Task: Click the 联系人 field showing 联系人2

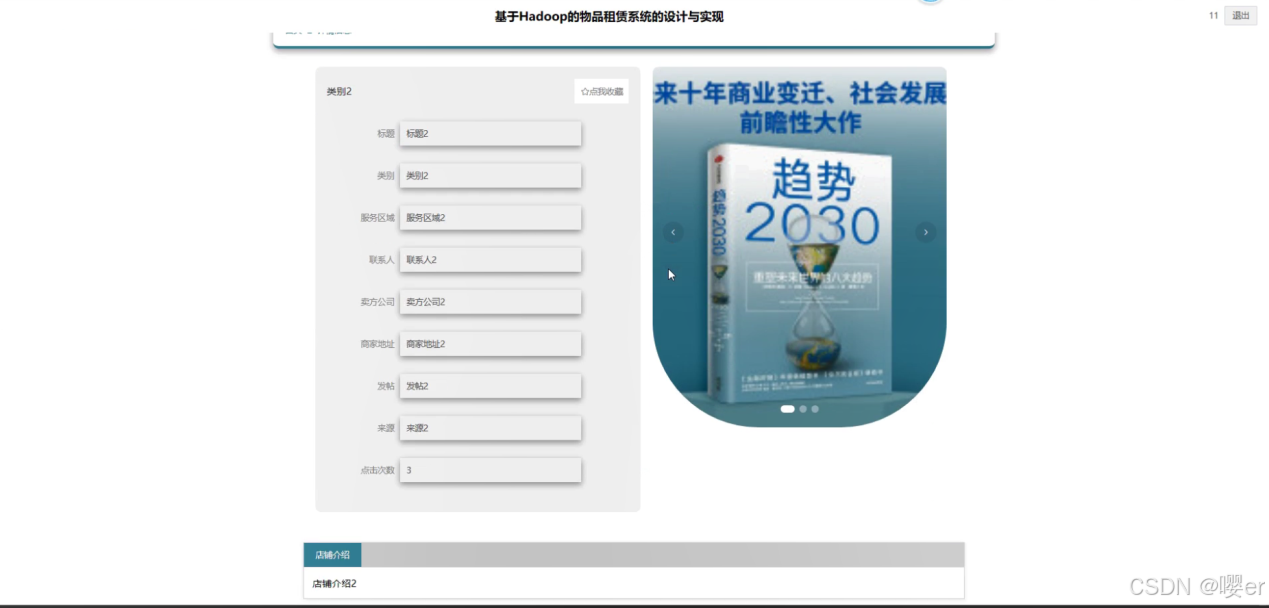Action: click(490, 259)
